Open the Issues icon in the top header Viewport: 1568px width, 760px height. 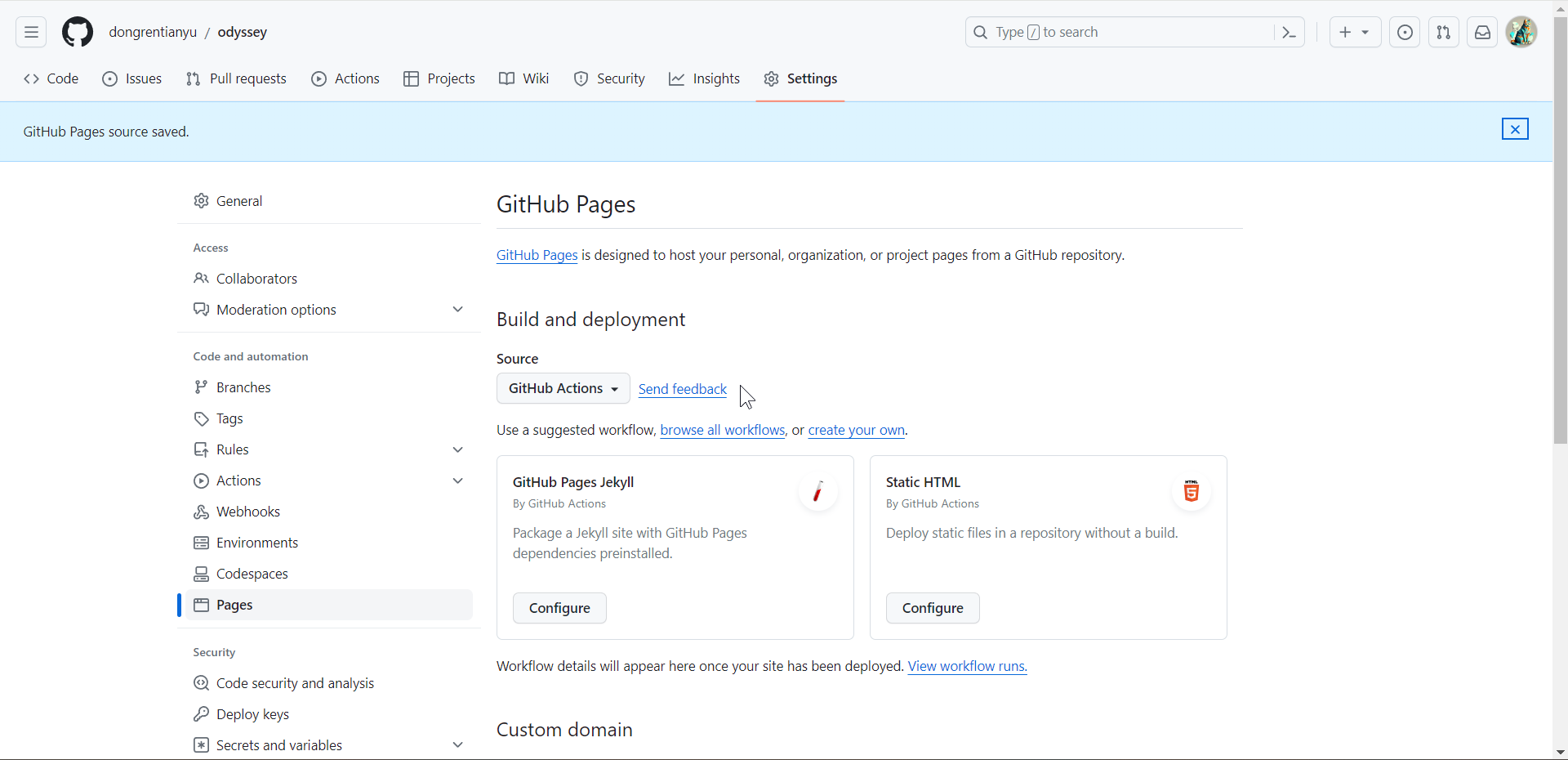pos(1405,32)
